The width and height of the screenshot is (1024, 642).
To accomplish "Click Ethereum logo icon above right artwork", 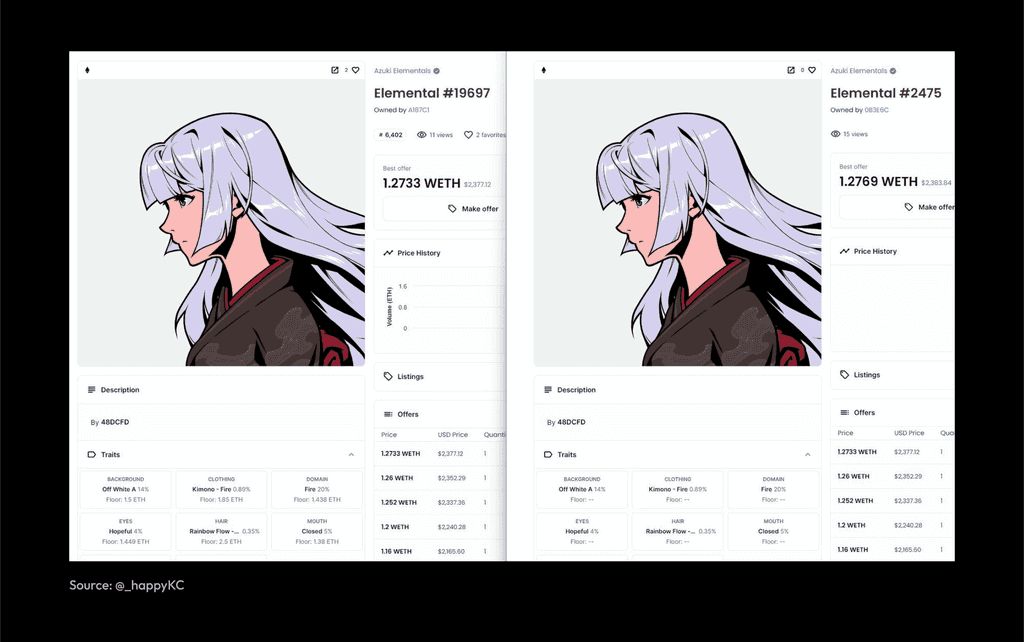I will coord(543,70).
